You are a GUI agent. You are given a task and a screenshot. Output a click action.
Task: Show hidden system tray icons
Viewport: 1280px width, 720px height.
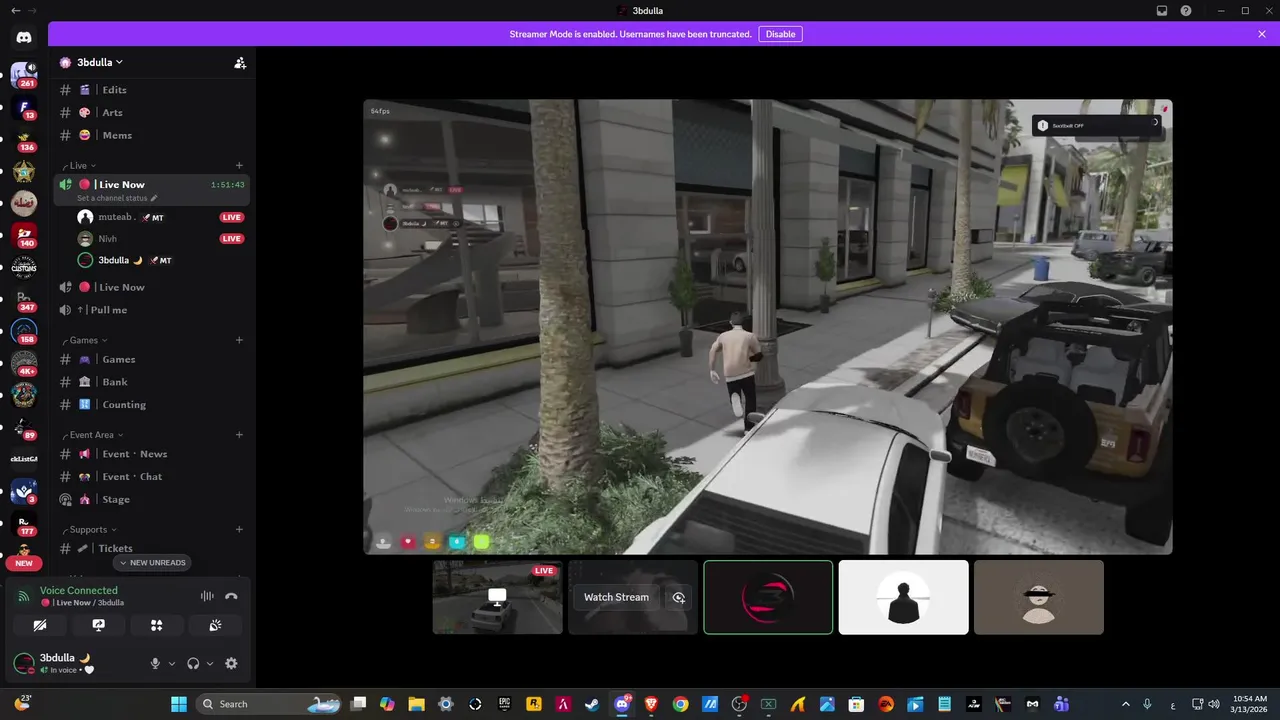tap(1125, 704)
